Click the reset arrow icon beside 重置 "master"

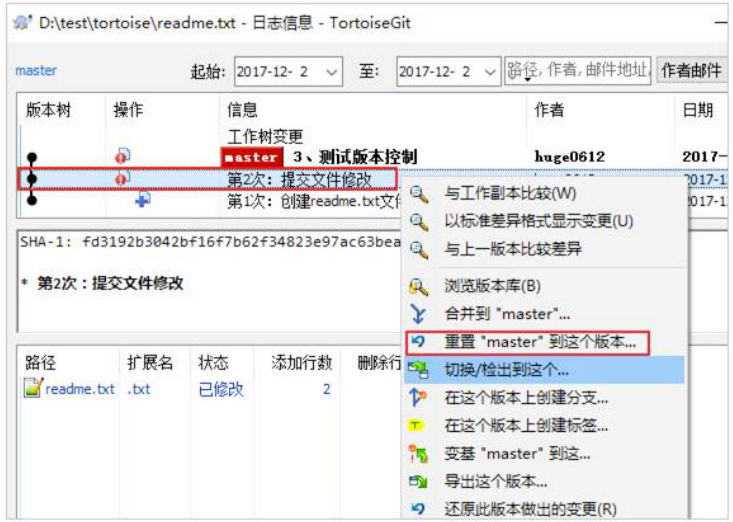418,342
